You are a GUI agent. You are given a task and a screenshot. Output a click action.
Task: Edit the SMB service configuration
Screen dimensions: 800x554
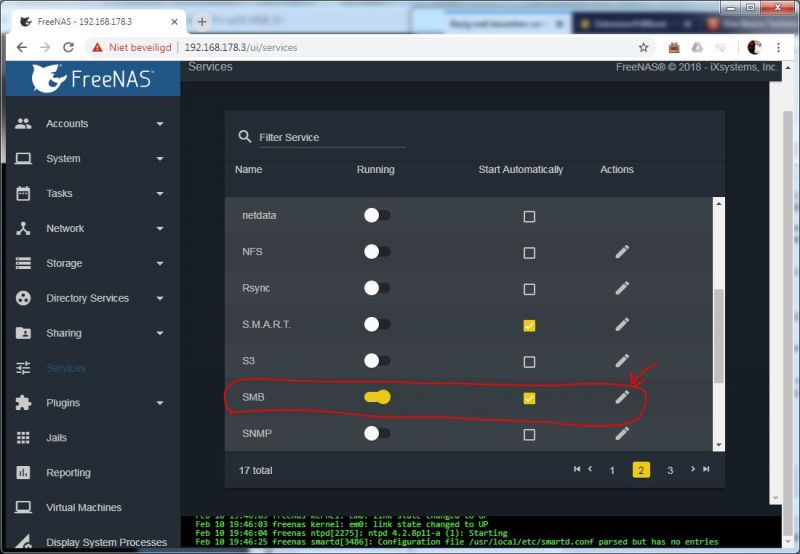(x=622, y=397)
